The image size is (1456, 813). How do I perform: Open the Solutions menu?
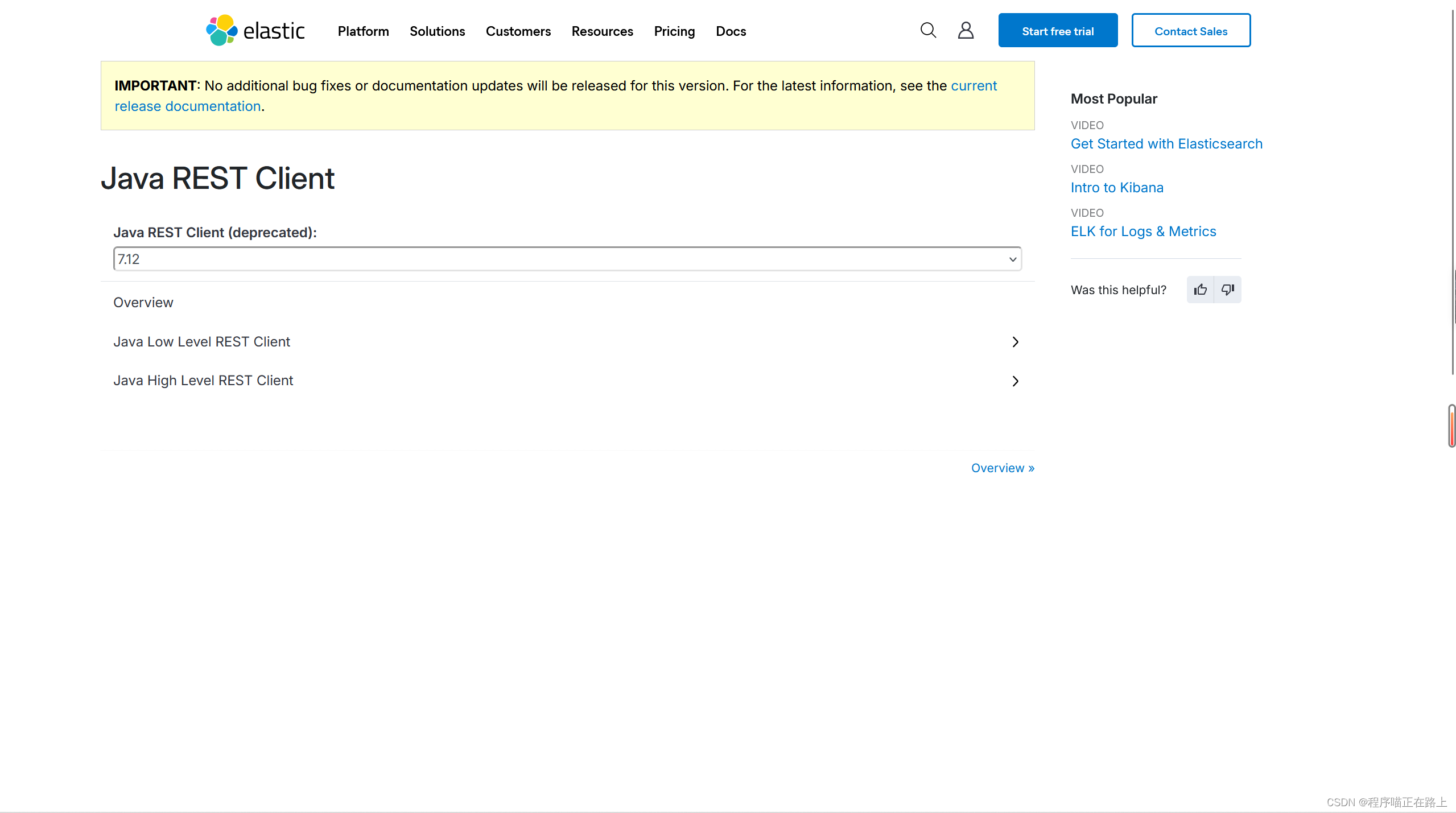tap(437, 31)
